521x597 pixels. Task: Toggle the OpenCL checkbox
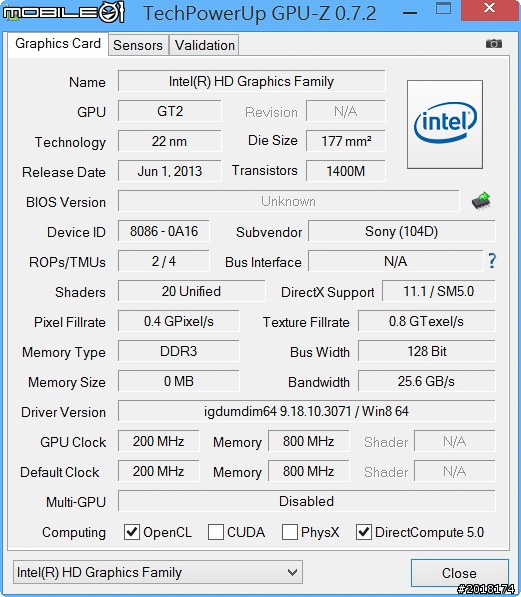[132, 532]
